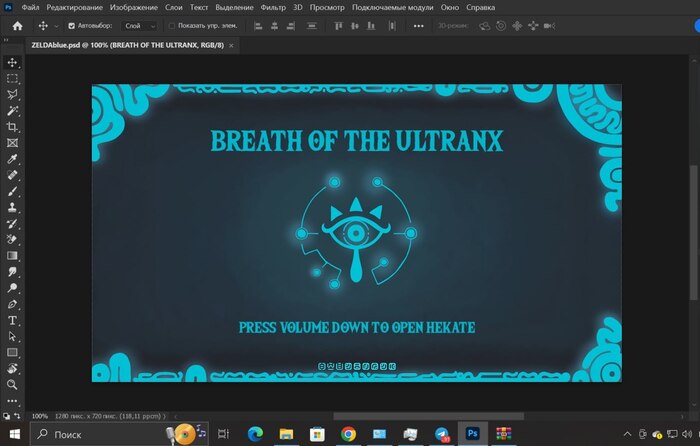700x446 pixels.
Task: Select the Brush tool
Action: point(13,191)
